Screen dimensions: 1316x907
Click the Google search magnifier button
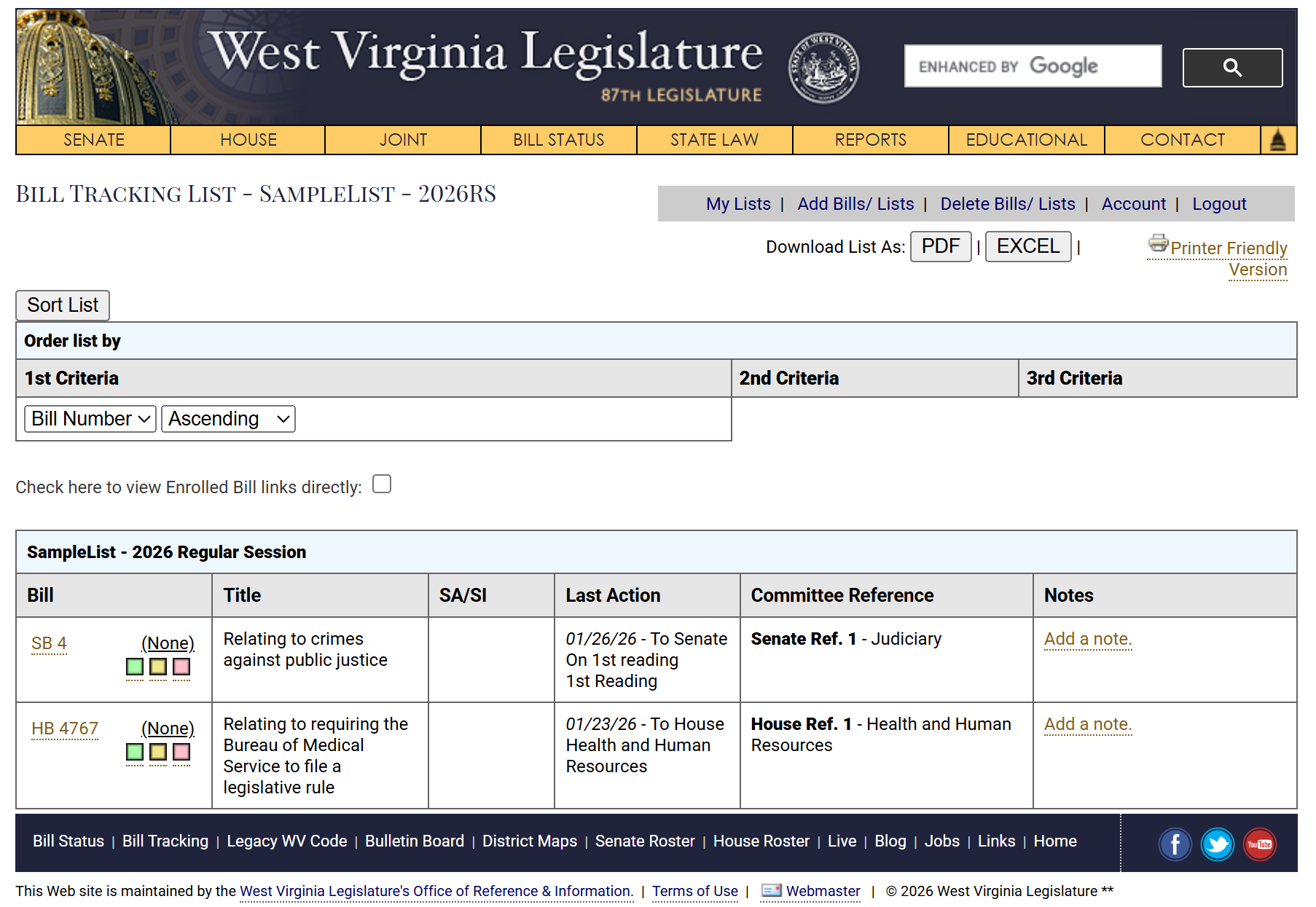(x=1231, y=68)
